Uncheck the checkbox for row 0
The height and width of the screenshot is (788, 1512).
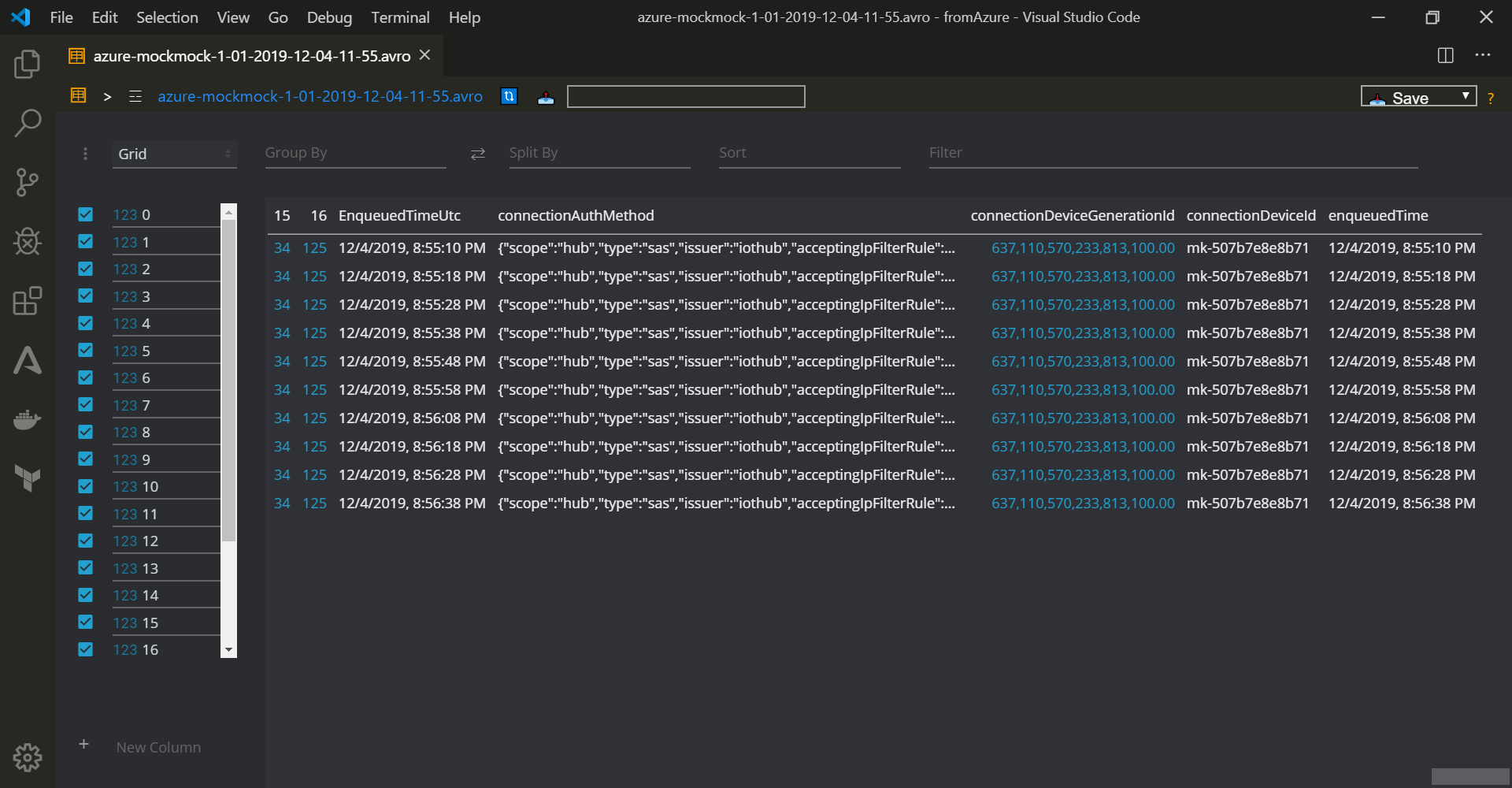(85, 214)
